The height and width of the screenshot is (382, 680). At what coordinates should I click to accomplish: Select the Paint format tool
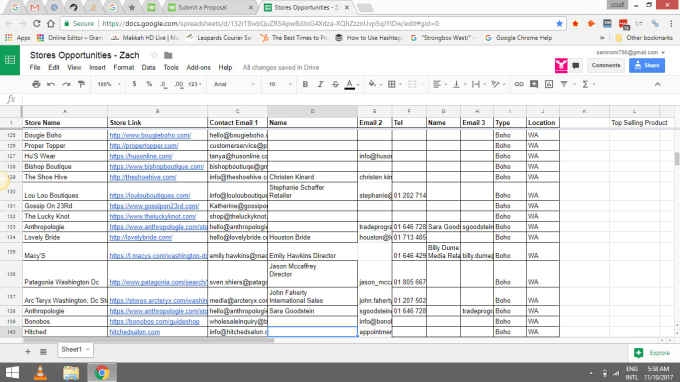coord(81,84)
